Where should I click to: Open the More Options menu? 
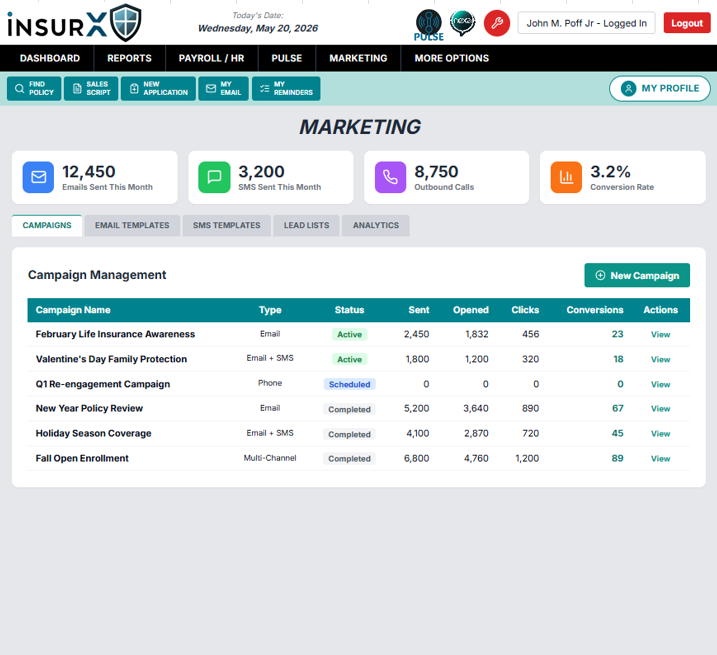pyautogui.click(x=452, y=58)
